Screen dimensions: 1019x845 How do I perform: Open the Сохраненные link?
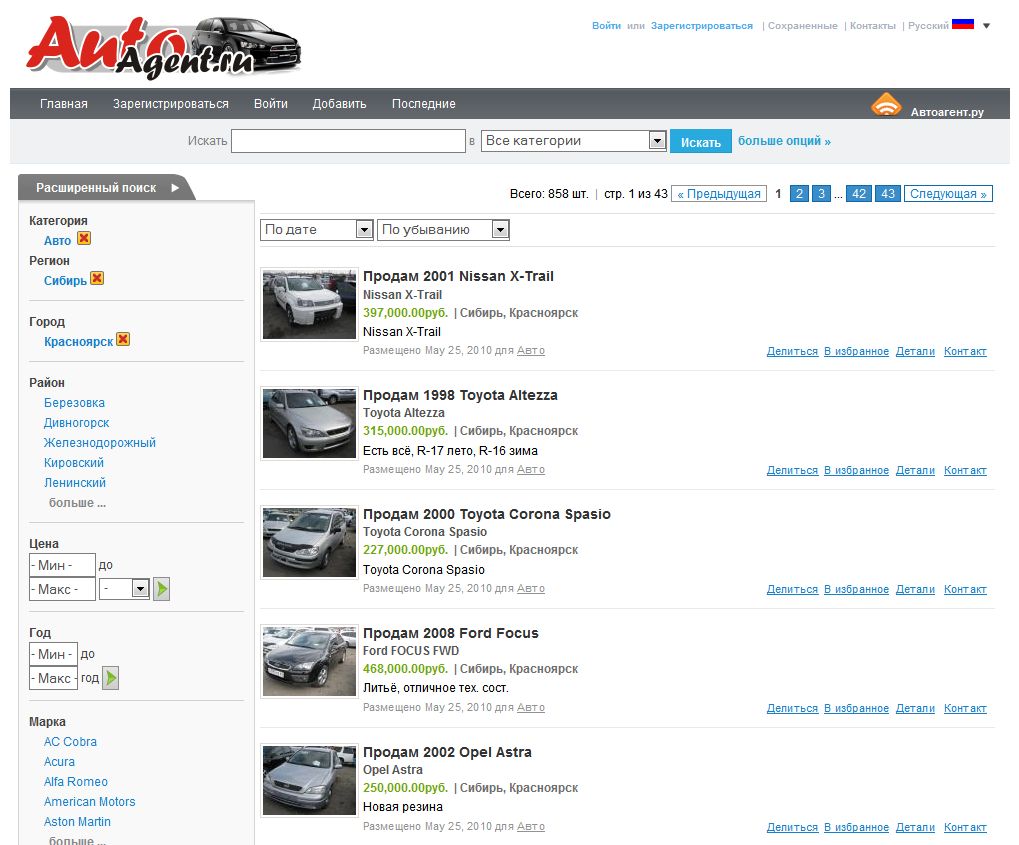tap(803, 26)
